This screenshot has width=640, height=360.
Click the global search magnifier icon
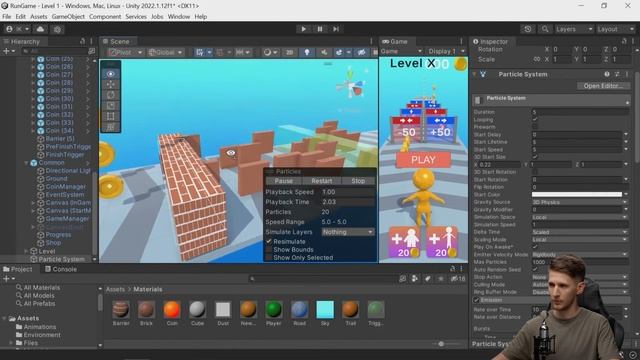[x=545, y=29]
